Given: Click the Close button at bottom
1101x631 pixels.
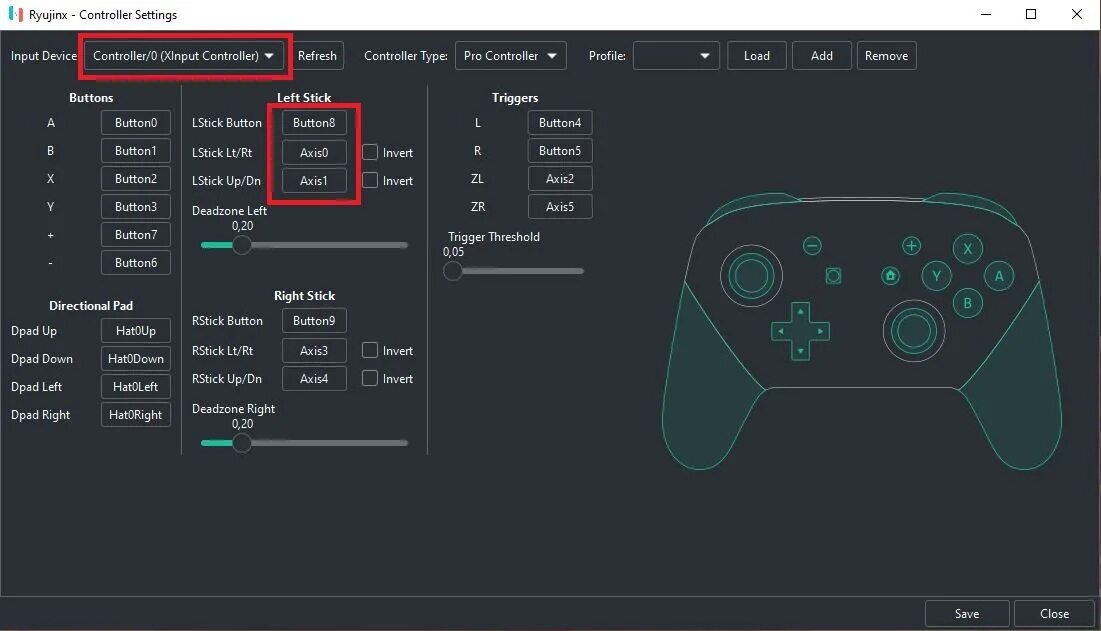Looking at the screenshot, I should point(1054,613).
